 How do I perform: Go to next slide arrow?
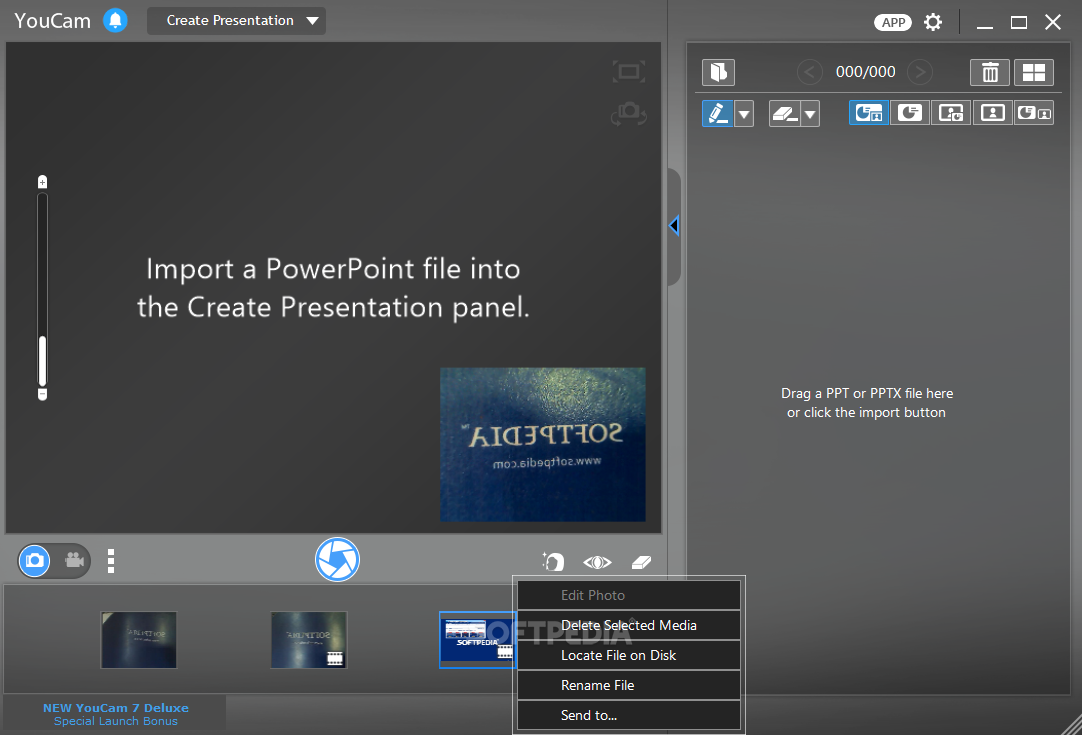click(x=920, y=72)
